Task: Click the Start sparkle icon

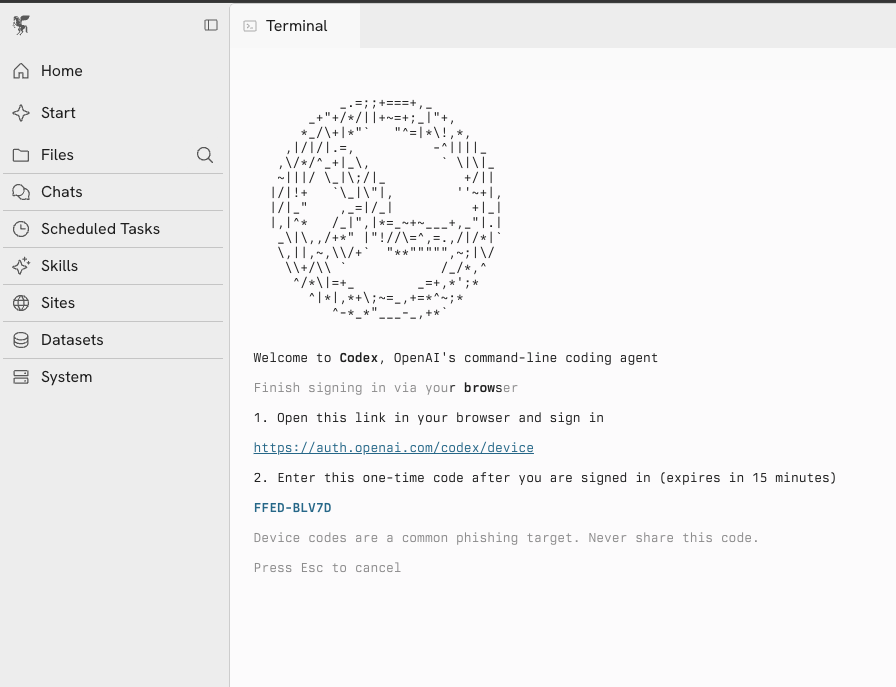Action: [x=21, y=113]
